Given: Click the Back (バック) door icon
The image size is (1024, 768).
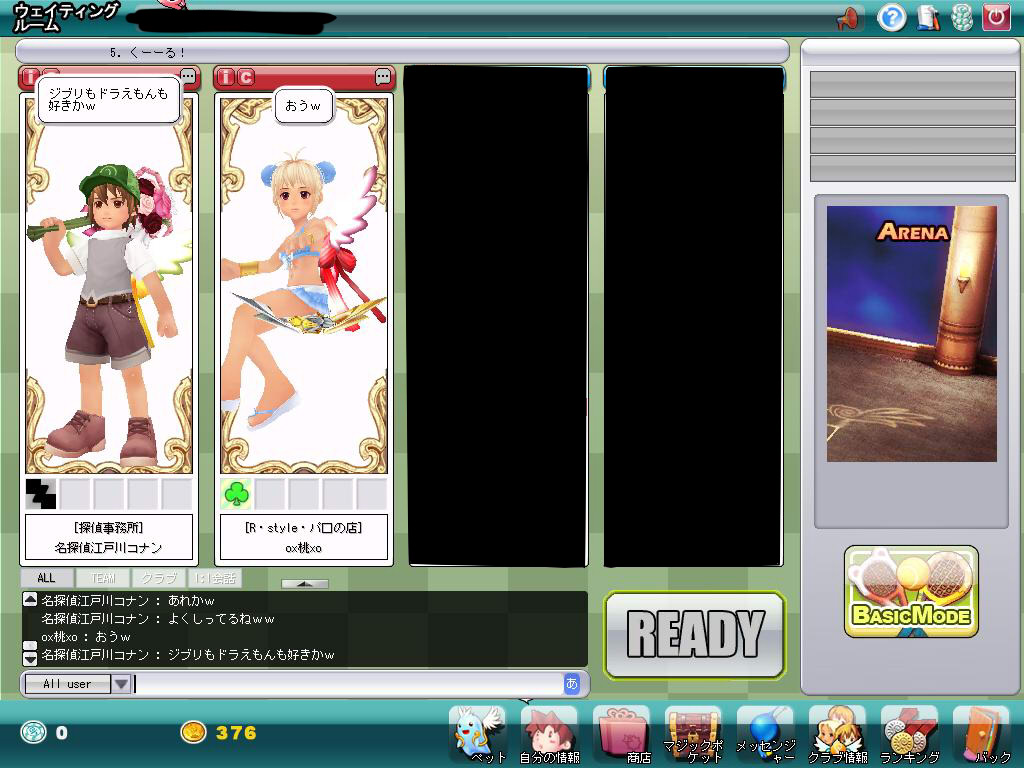Looking at the screenshot, I should 981,733.
